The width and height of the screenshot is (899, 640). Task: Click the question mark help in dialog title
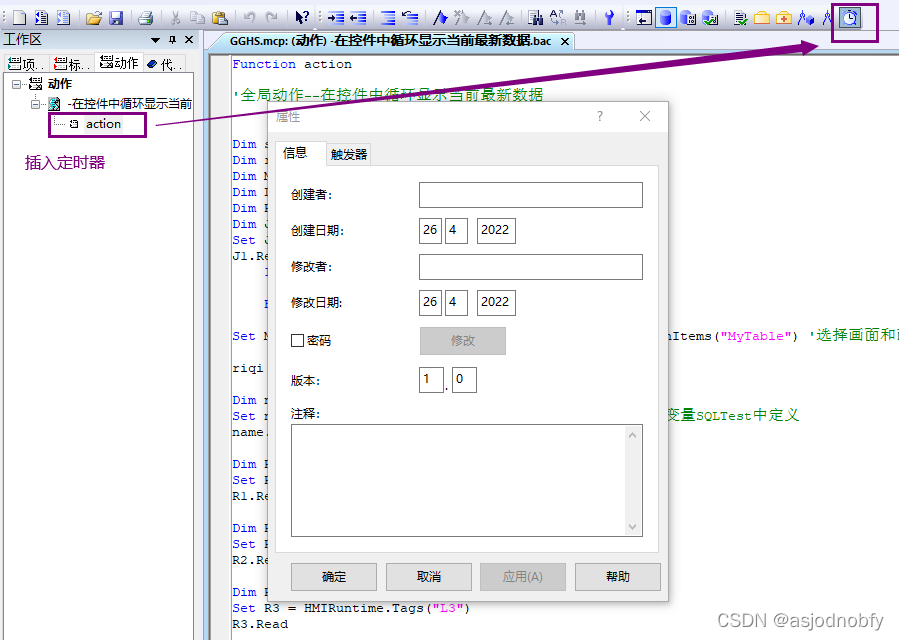pos(600,116)
